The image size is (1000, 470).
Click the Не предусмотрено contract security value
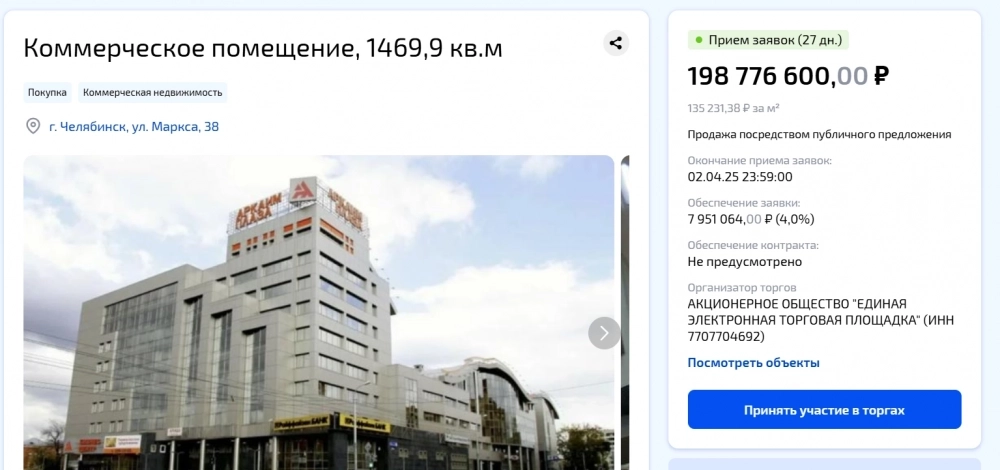click(x=745, y=262)
